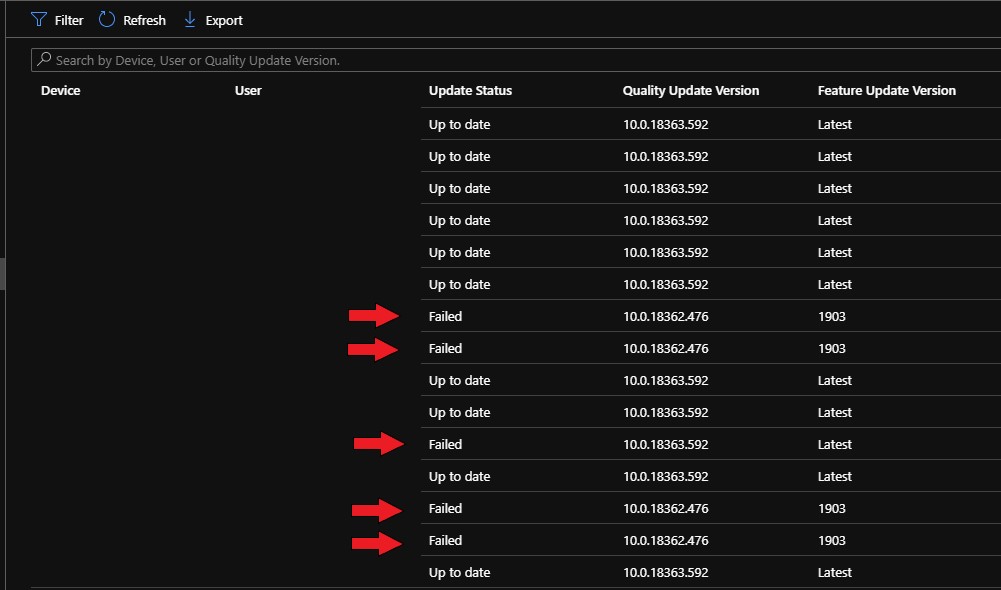
Task: Click the second Failed row's 10.0.18362.476 version
Action: click(666, 349)
